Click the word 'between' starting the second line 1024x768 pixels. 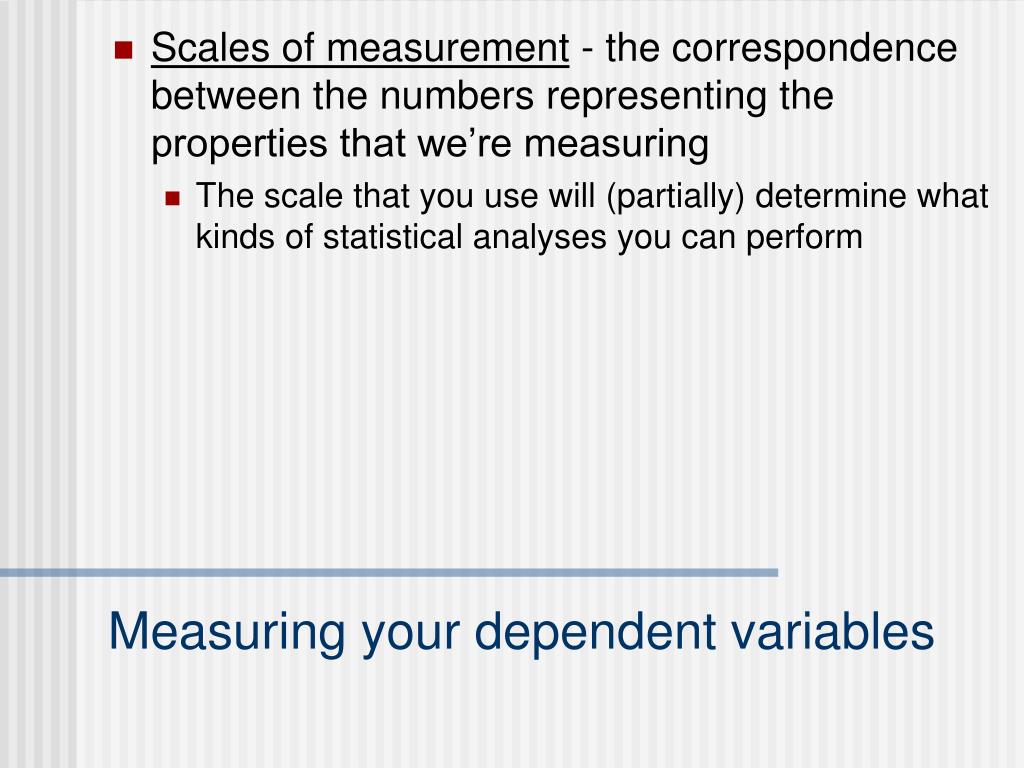pyautogui.click(x=226, y=95)
